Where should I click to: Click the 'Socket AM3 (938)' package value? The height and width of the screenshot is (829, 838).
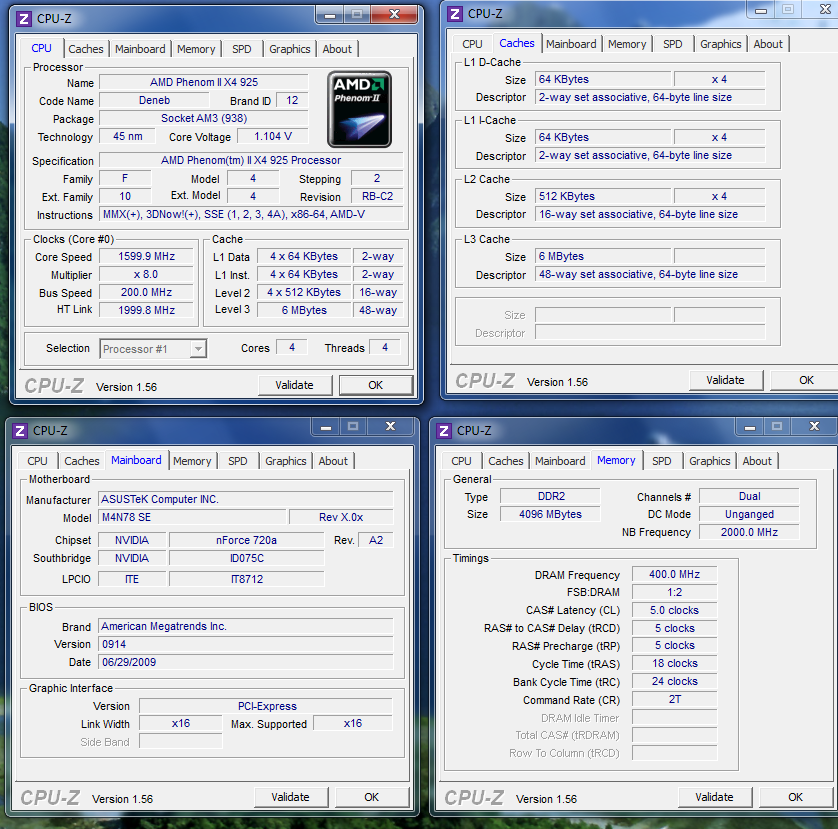(204, 118)
